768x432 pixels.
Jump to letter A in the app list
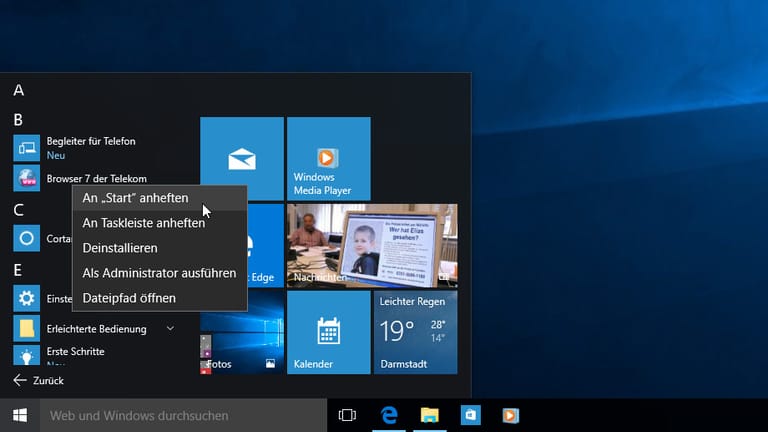point(19,90)
